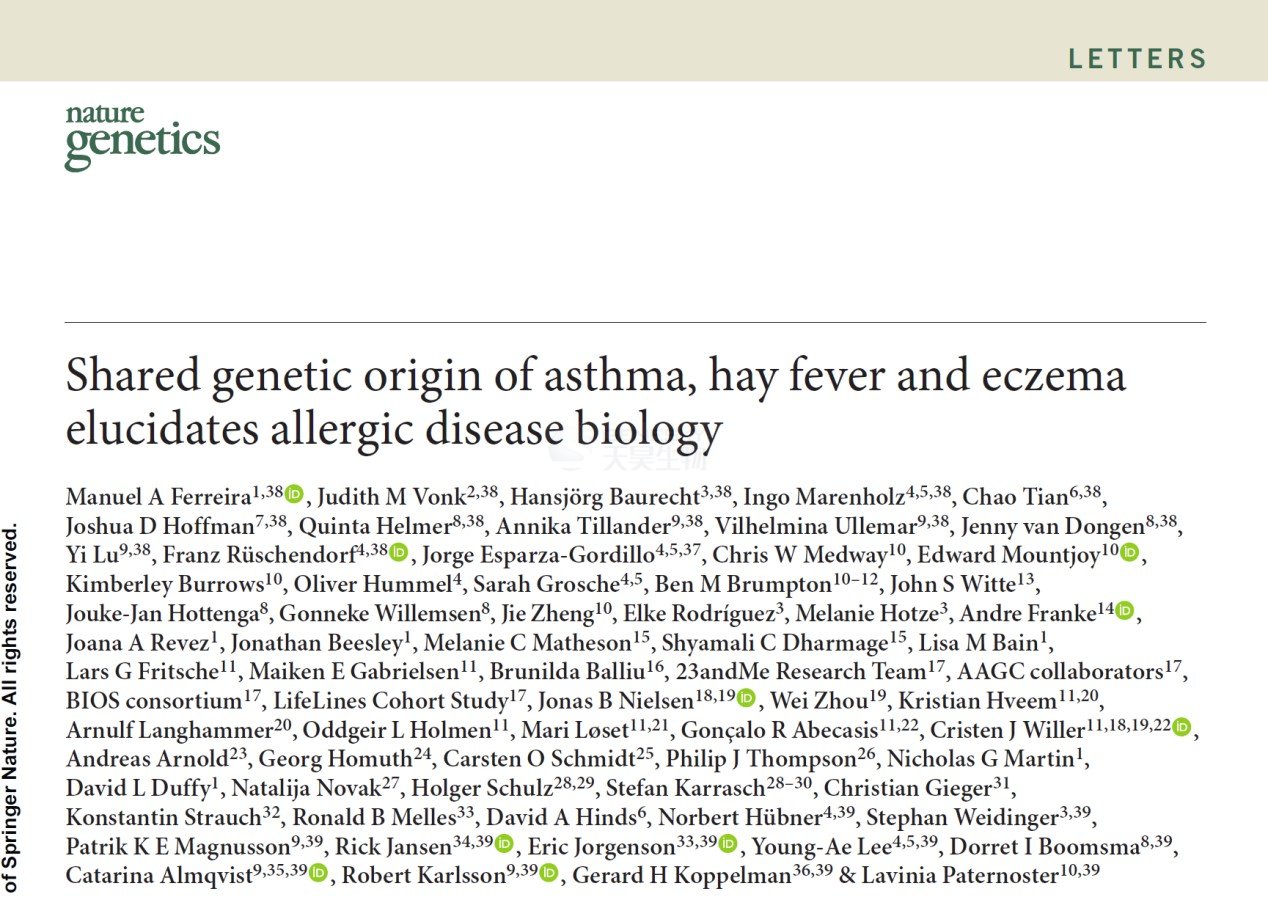Select the LETTERS section label
The height and width of the screenshot is (897, 1268).
coord(1137,58)
